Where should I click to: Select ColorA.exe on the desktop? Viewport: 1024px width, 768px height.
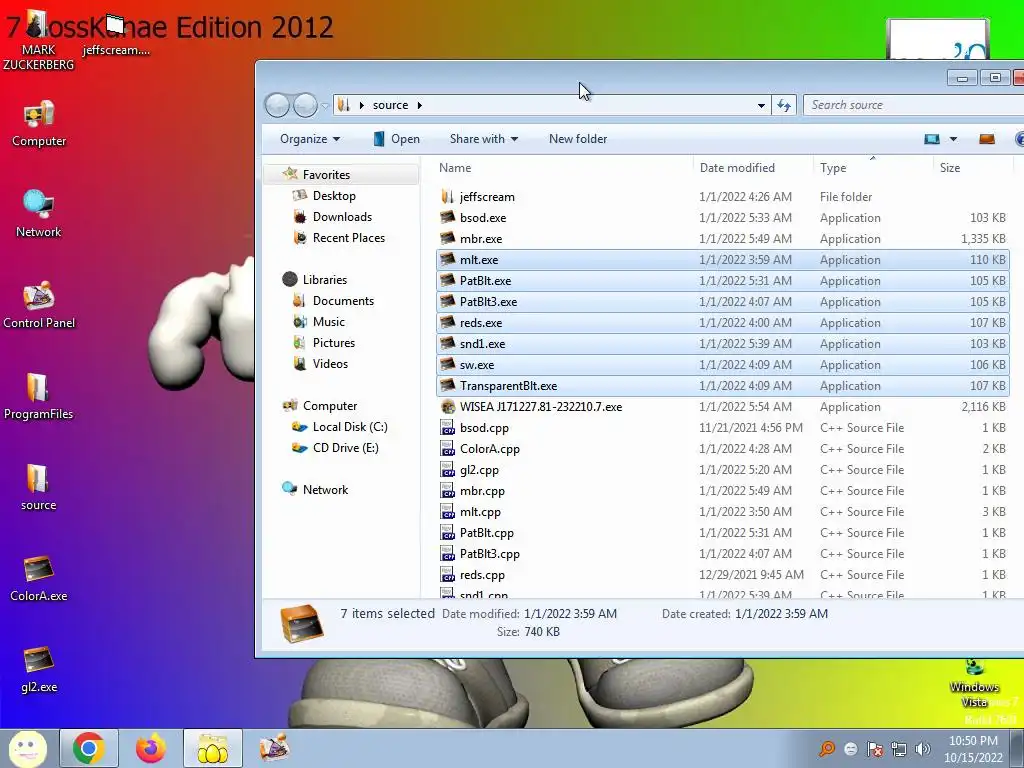coord(39,578)
